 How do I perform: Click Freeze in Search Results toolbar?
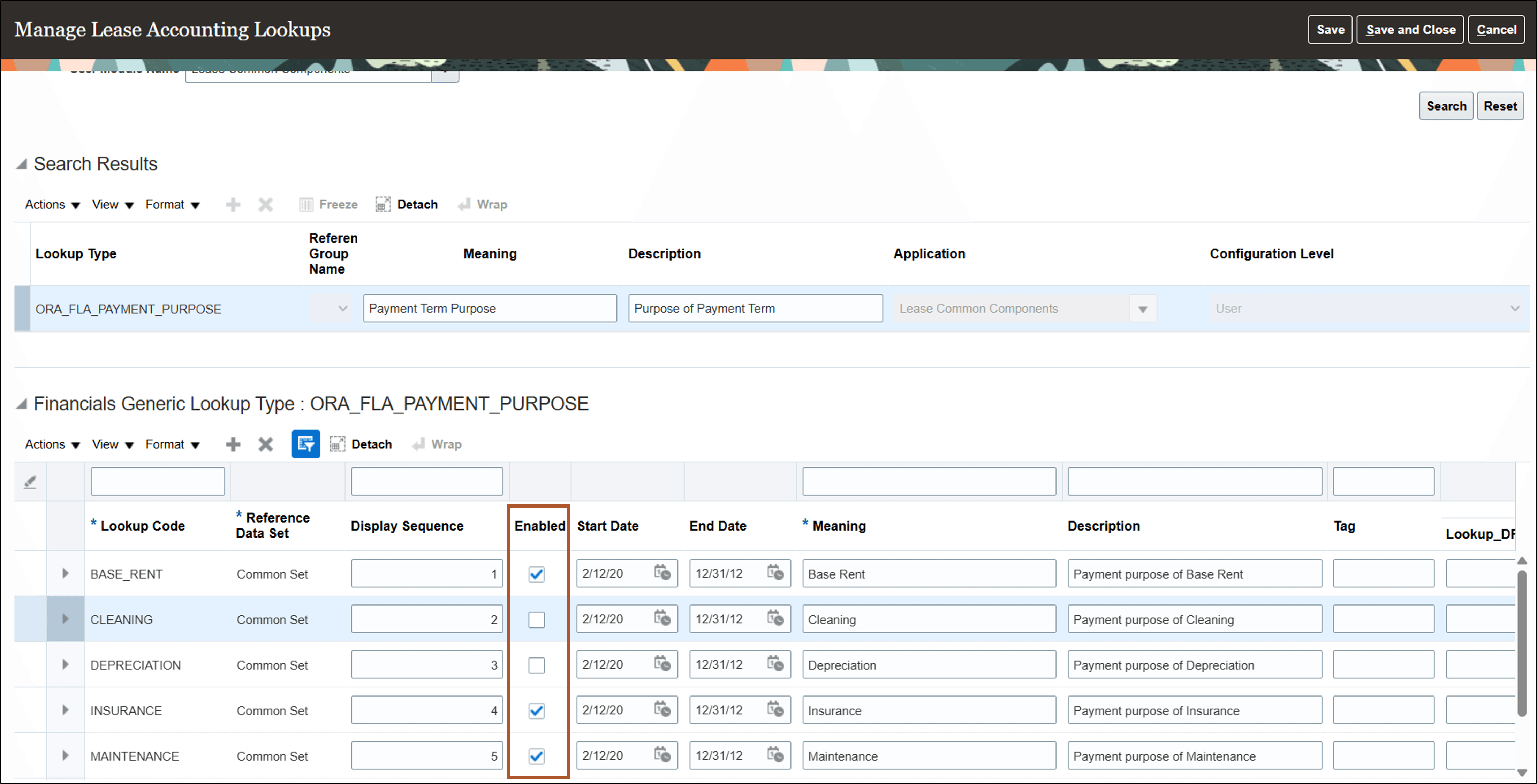(328, 205)
